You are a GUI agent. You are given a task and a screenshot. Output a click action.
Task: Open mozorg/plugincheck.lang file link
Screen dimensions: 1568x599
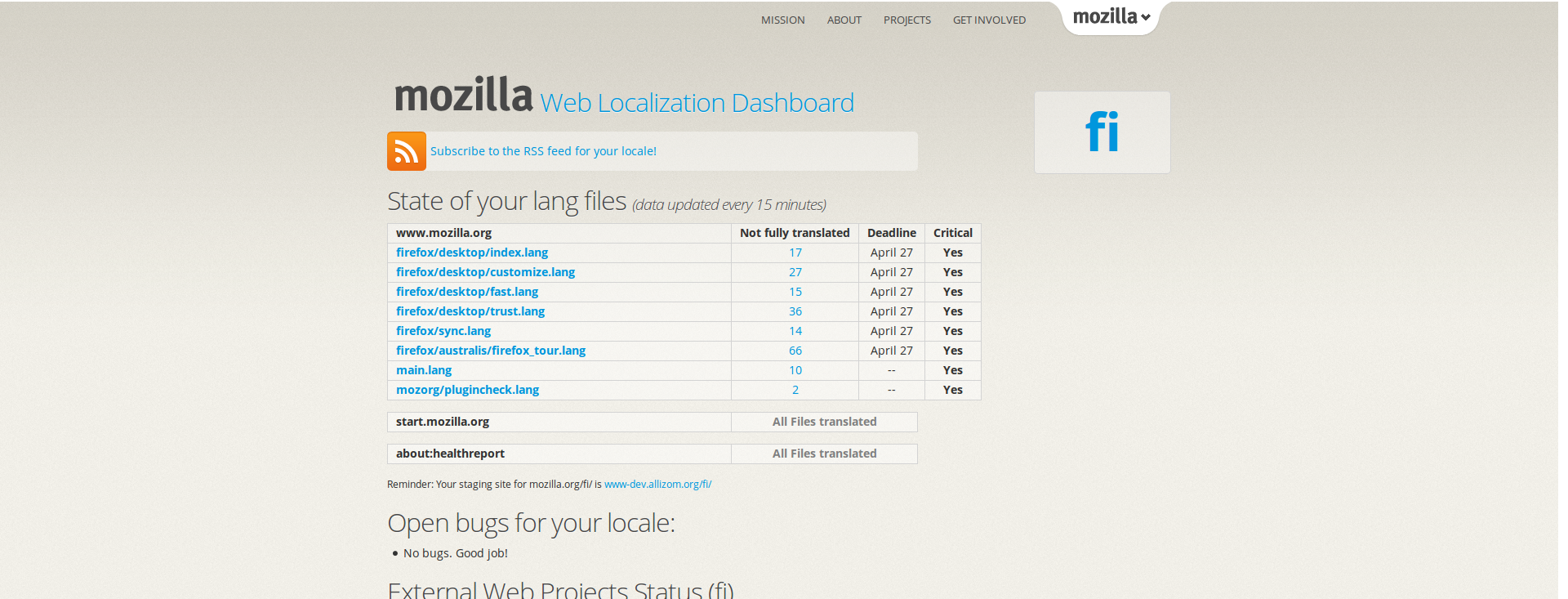click(467, 390)
